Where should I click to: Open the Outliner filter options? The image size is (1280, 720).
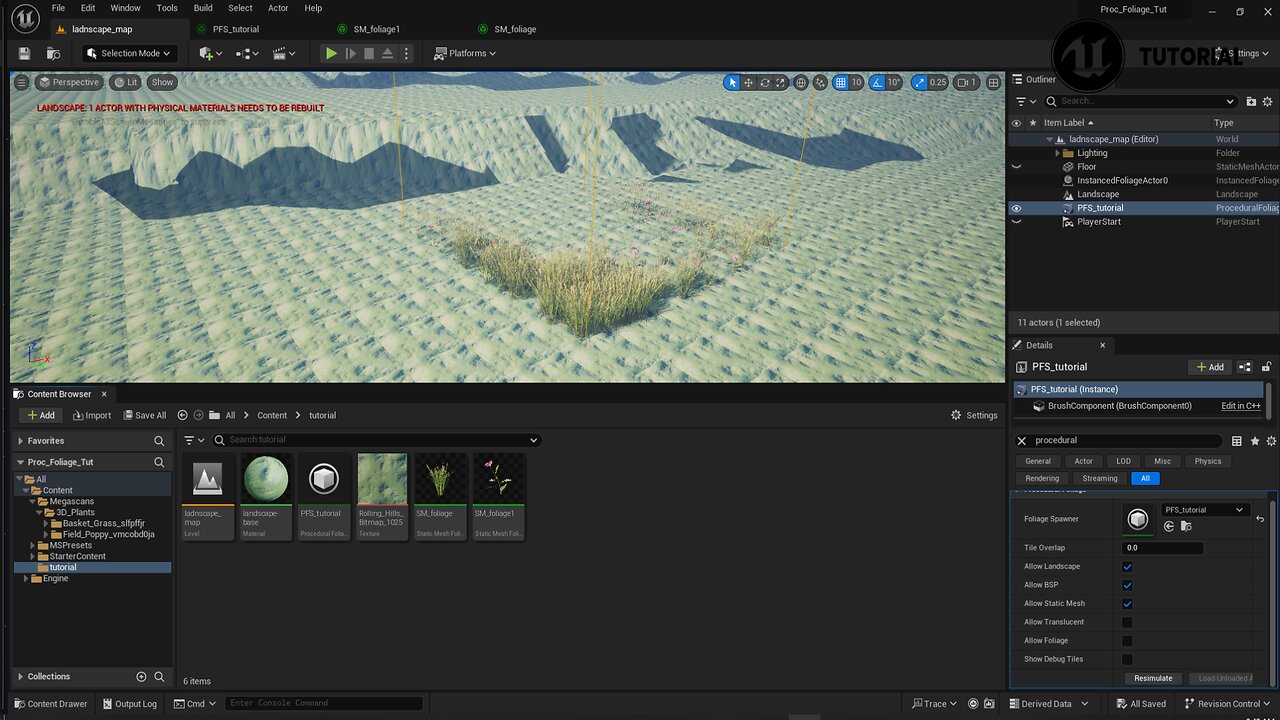(x=1025, y=101)
